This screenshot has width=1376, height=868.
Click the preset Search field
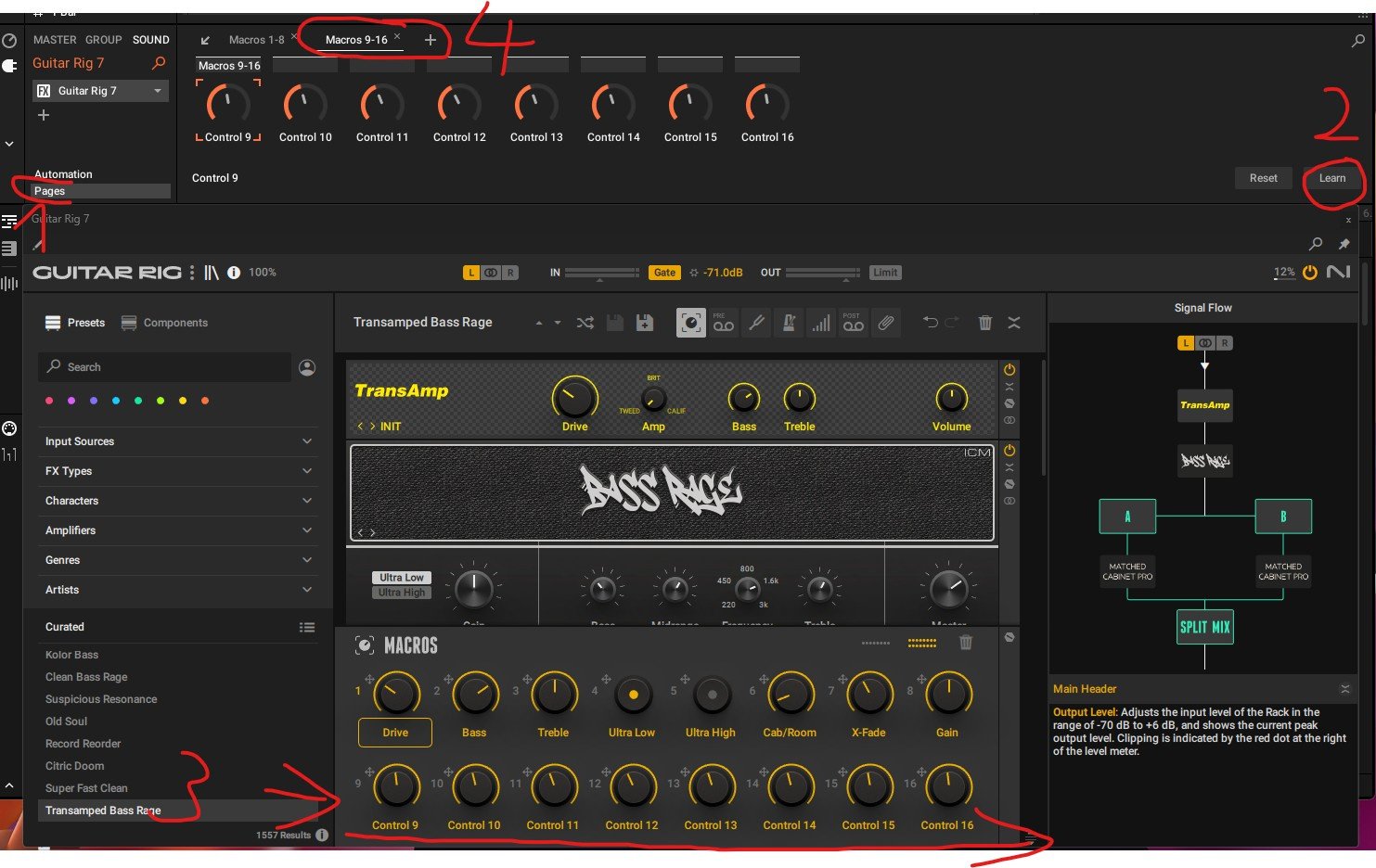(165, 367)
